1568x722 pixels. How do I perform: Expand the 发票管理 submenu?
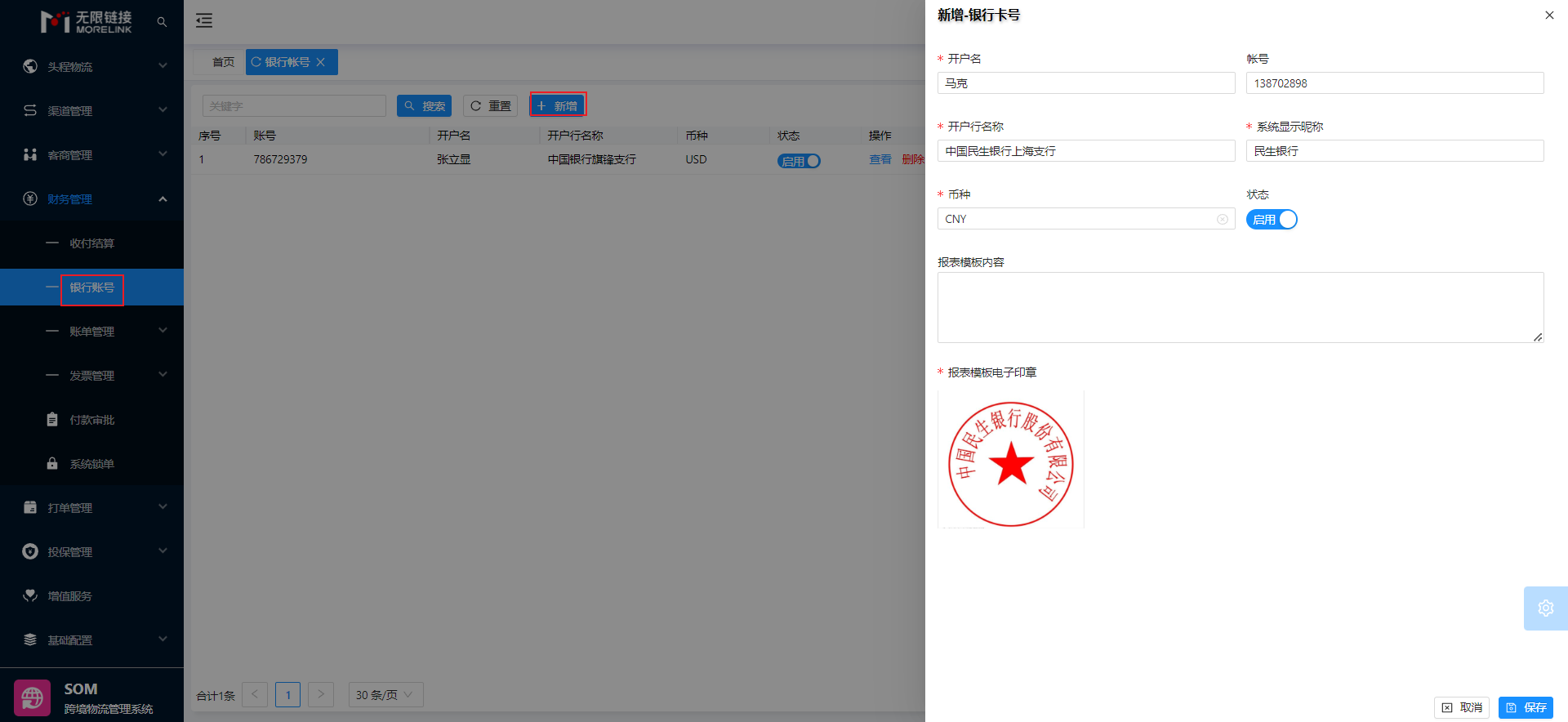(x=163, y=375)
